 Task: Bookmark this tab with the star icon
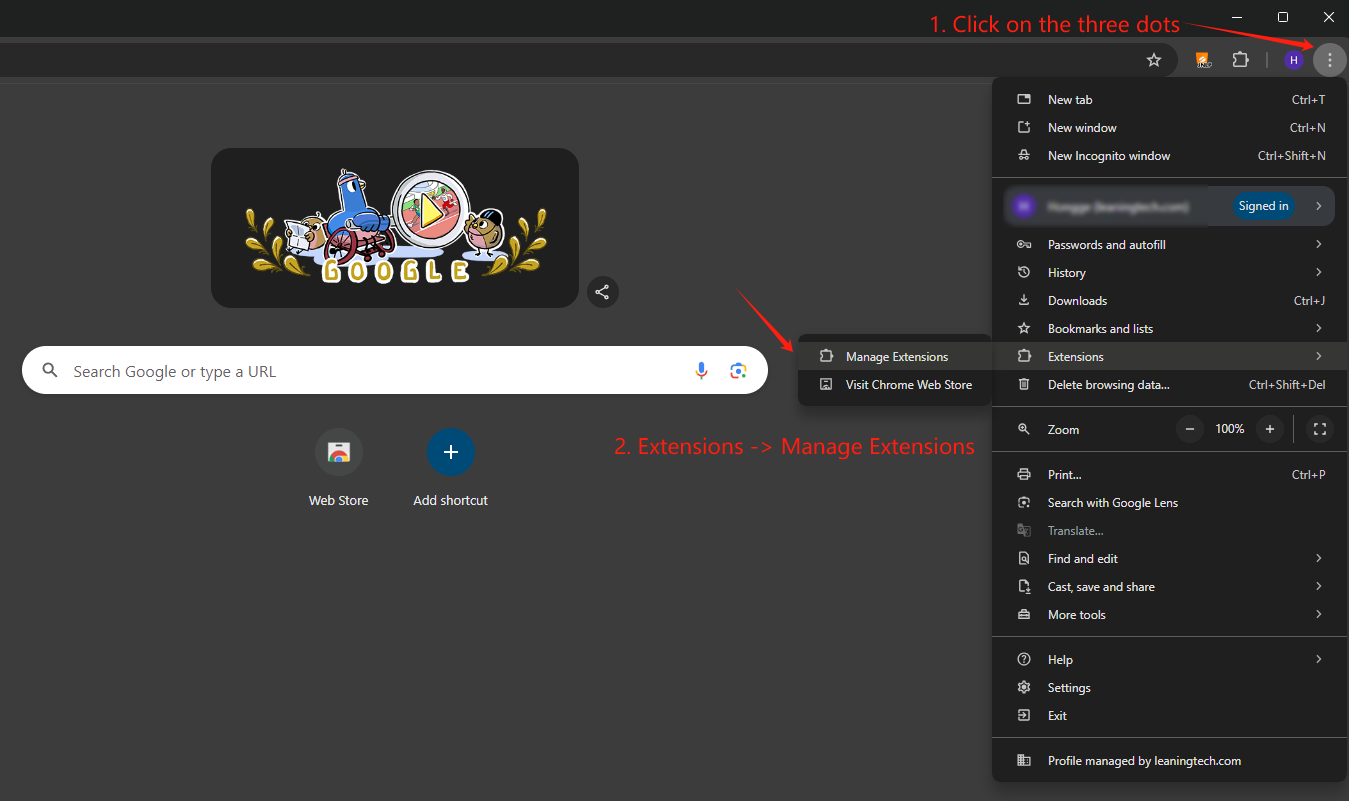[x=1154, y=60]
